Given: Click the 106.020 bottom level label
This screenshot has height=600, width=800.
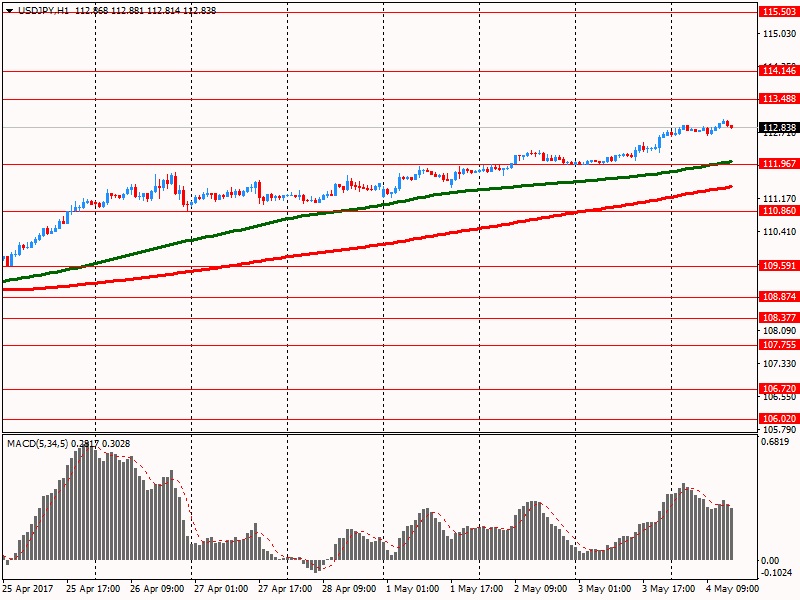Looking at the screenshot, I should click(x=778, y=419).
